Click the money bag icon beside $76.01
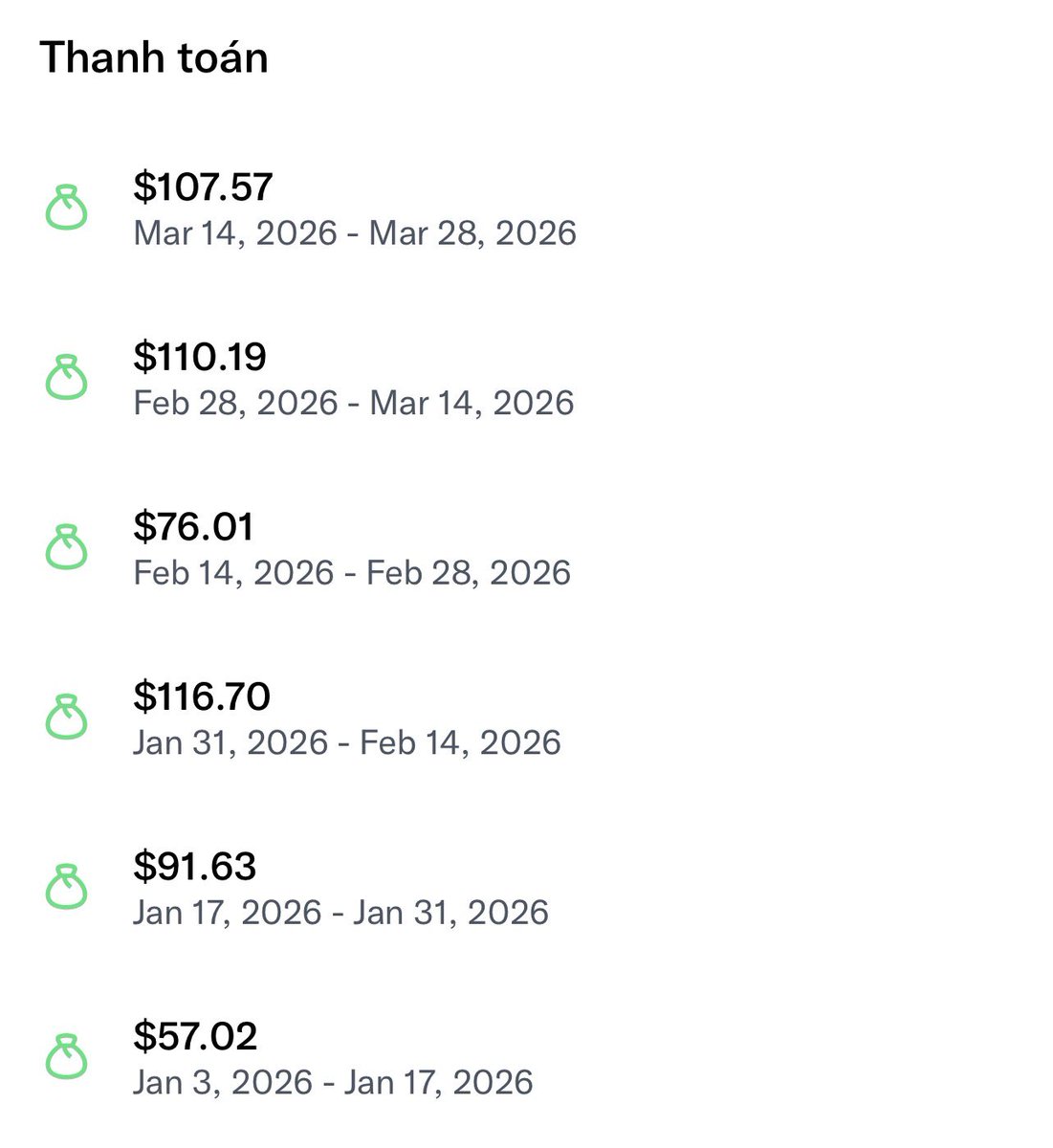 (67, 548)
